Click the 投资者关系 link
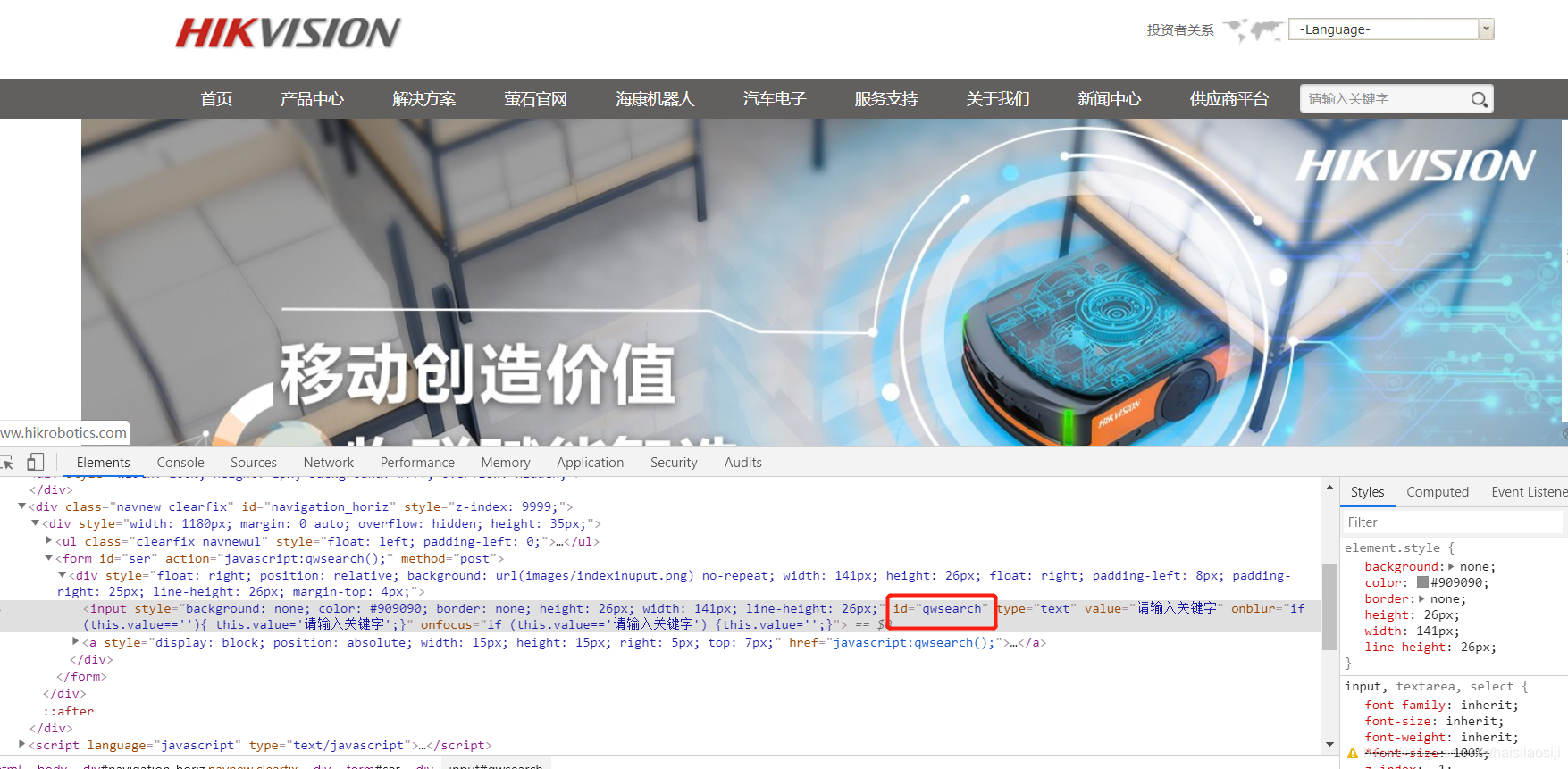1568x769 pixels. pyautogui.click(x=1180, y=30)
